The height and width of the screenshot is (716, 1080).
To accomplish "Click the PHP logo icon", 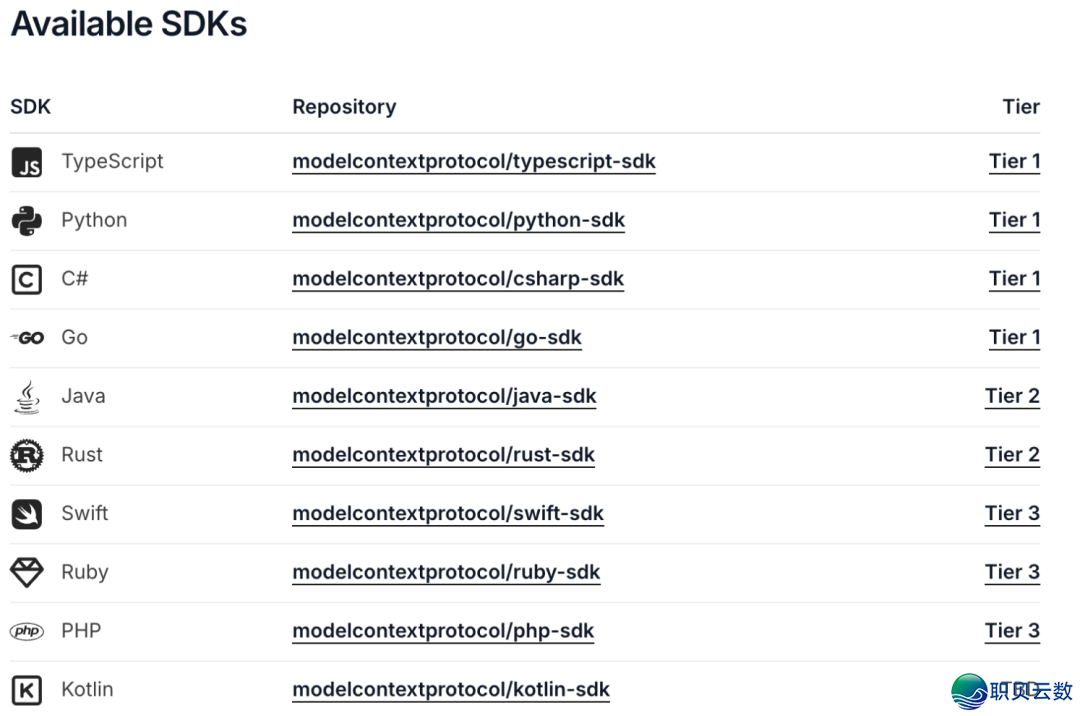I will (27, 632).
